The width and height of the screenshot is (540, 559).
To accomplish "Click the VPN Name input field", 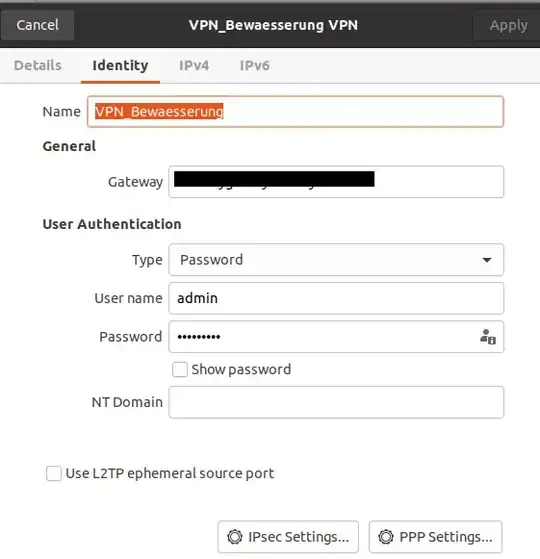I will (x=295, y=112).
